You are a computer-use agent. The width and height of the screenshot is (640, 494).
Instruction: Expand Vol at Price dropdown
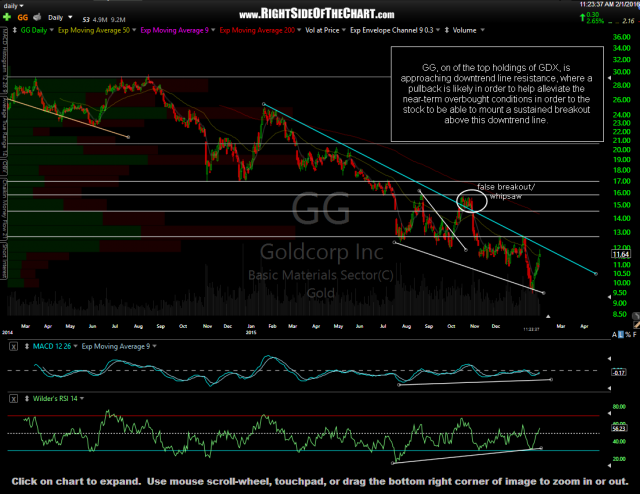coord(344,30)
